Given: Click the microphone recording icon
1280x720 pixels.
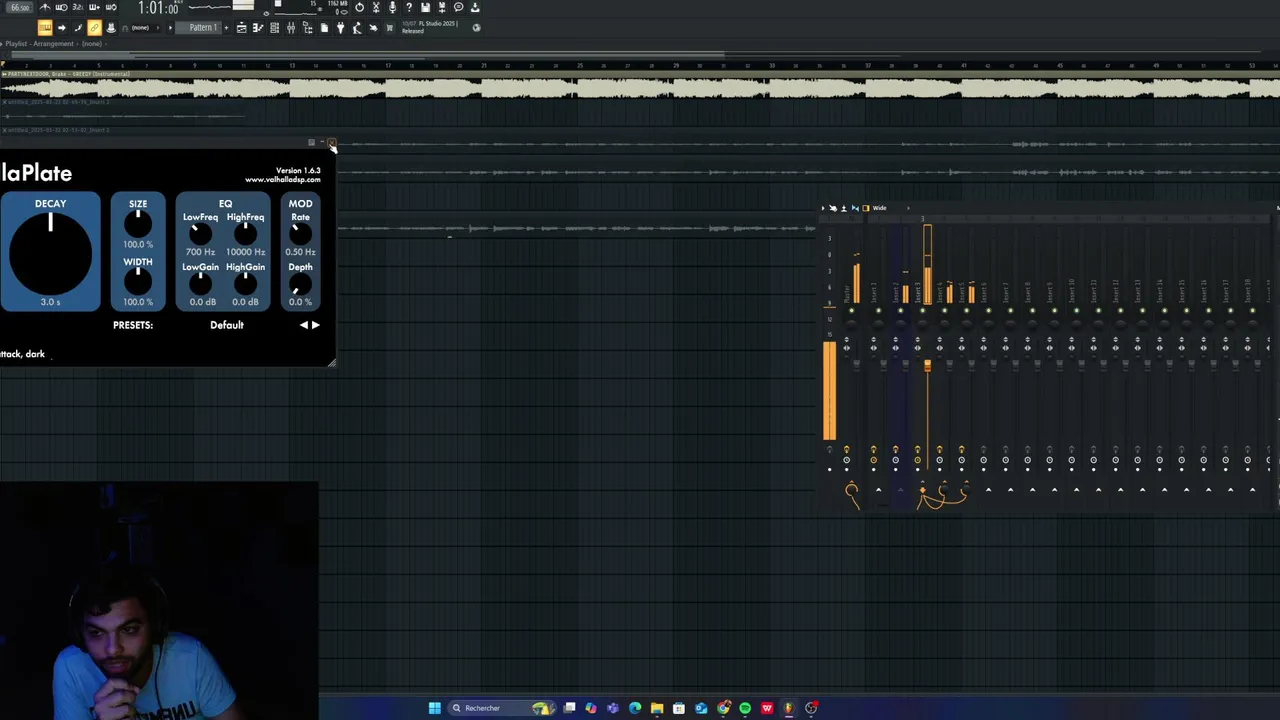Looking at the screenshot, I should click(x=392, y=7).
